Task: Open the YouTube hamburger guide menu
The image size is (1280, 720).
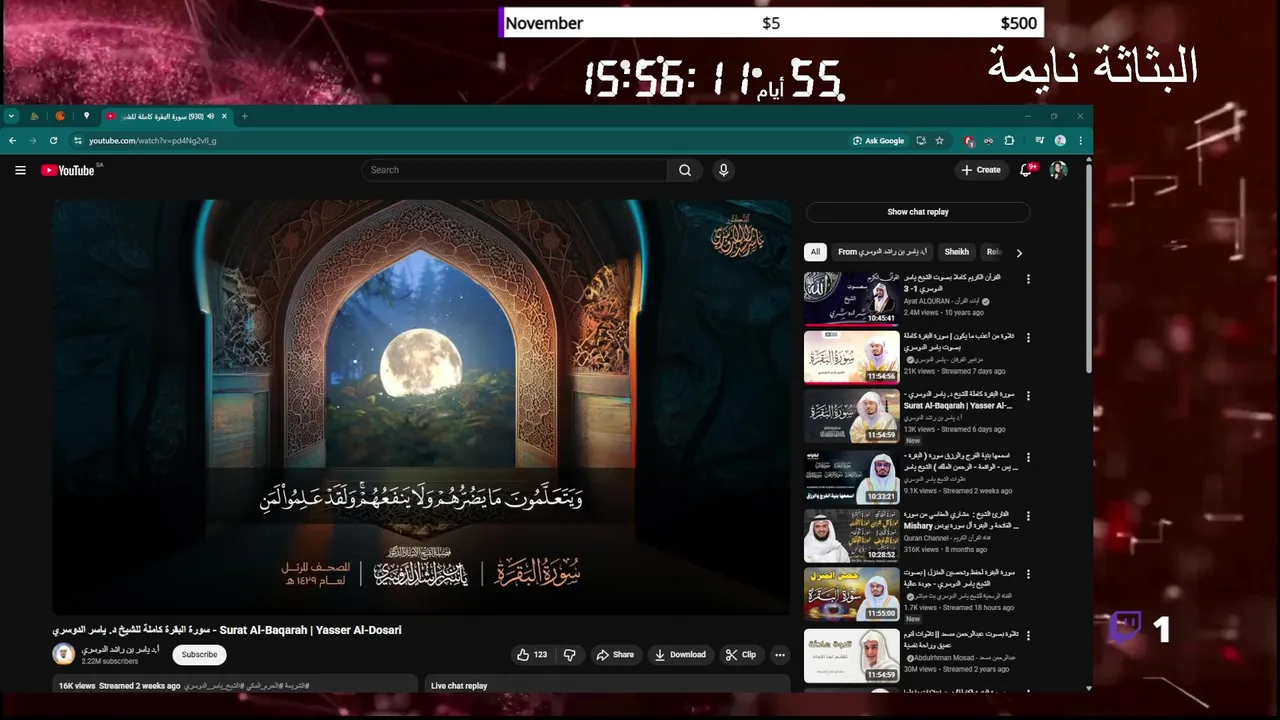Action: click(20, 170)
